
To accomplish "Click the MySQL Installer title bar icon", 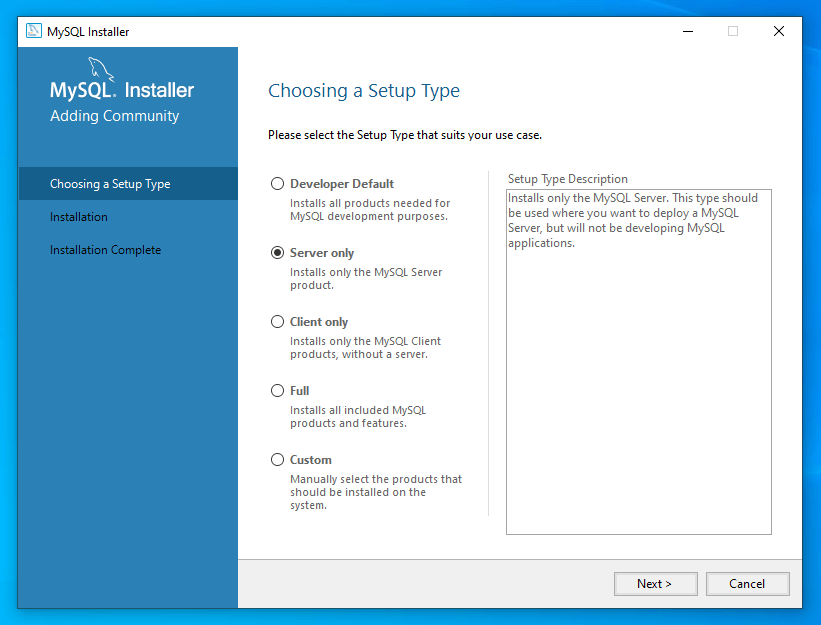I will pos(33,31).
